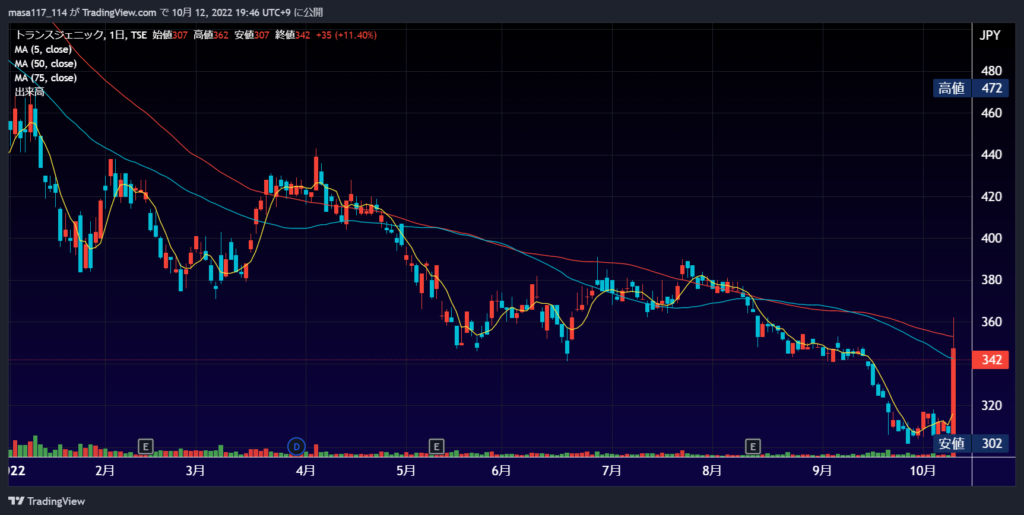Screen dimensions: 1024x515
Task: Click the +35 (+11.40%) change value
Action: tap(346, 35)
